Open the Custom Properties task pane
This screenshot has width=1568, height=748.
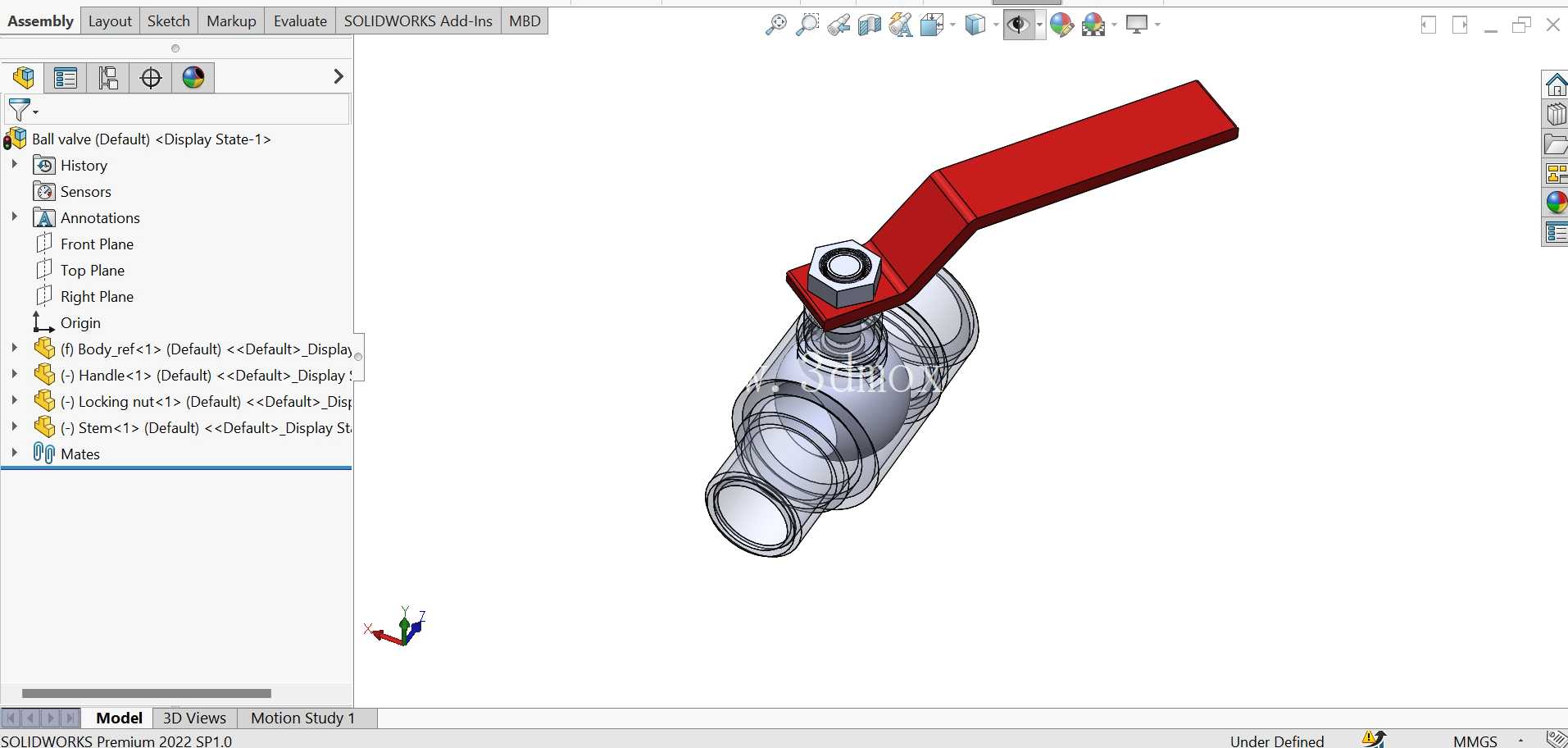(1556, 232)
